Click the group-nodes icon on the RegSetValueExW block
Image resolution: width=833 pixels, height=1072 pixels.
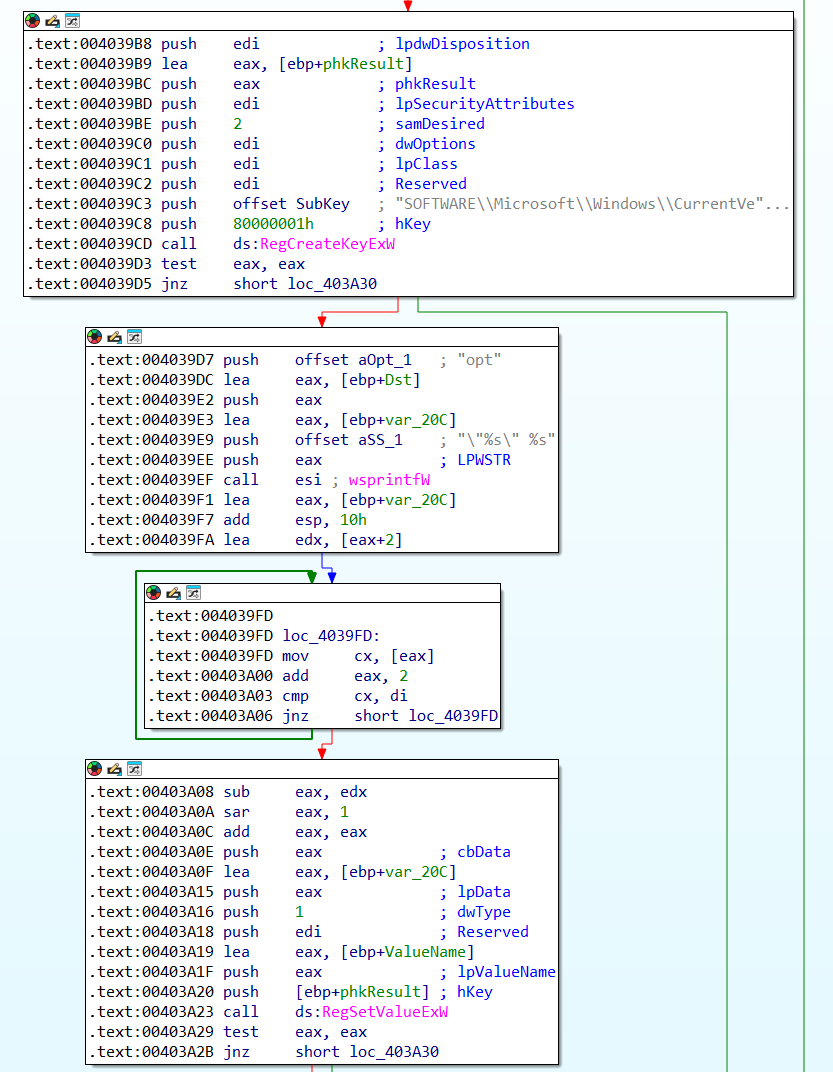coord(134,769)
